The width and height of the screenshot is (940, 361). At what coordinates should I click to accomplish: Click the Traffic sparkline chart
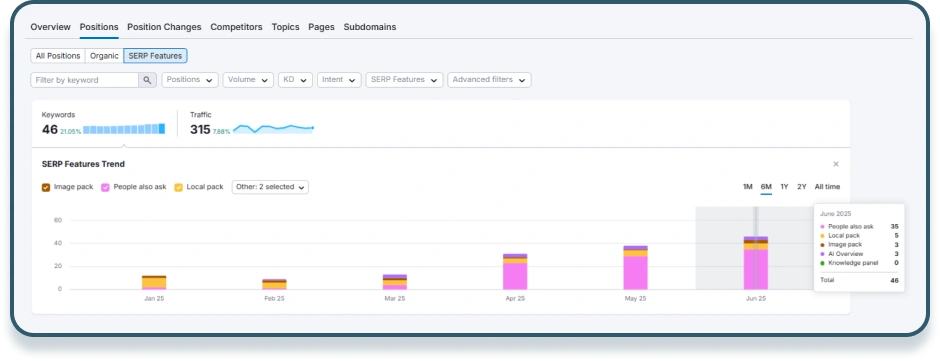[x=273, y=128]
